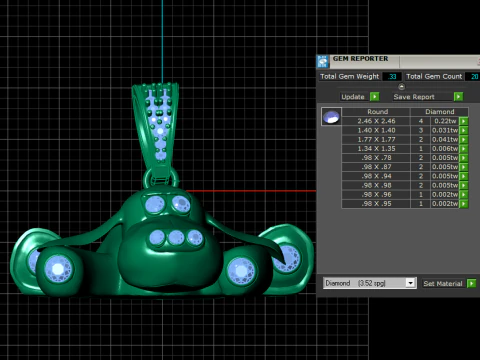
Task: Click the Set Material button label
Action: tap(443, 283)
